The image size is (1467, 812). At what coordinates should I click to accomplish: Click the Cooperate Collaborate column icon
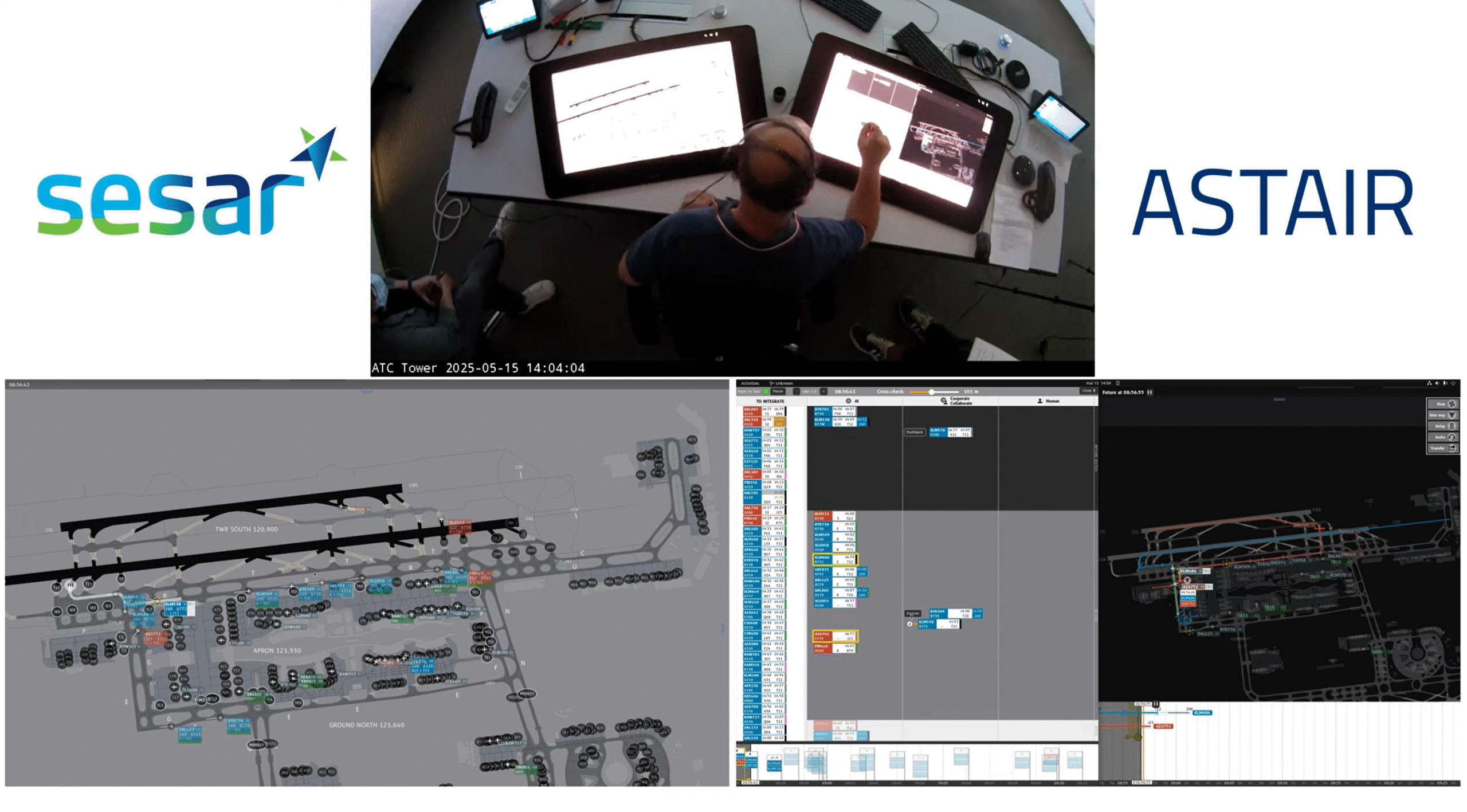[x=943, y=401]
